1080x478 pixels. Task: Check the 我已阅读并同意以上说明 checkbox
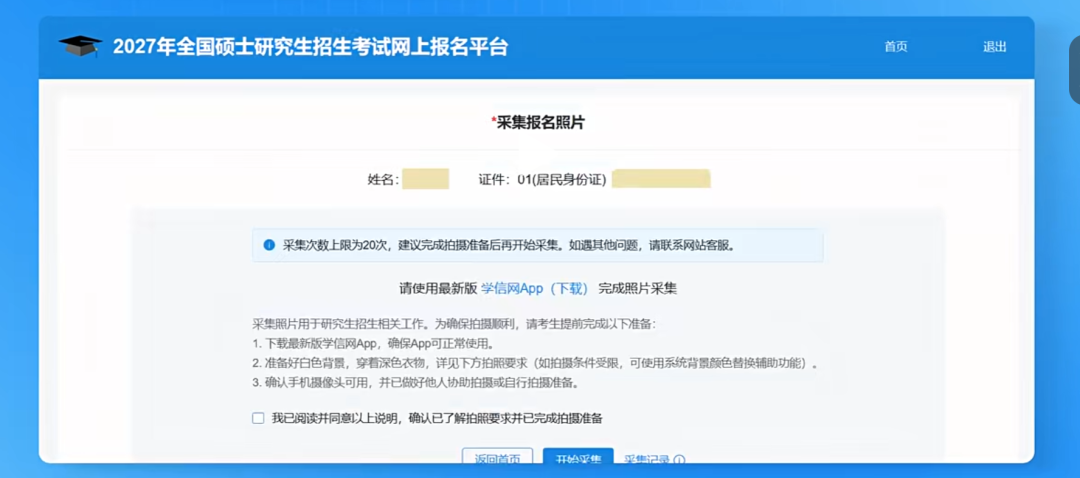pyautogui.click(x=258, y=418)
